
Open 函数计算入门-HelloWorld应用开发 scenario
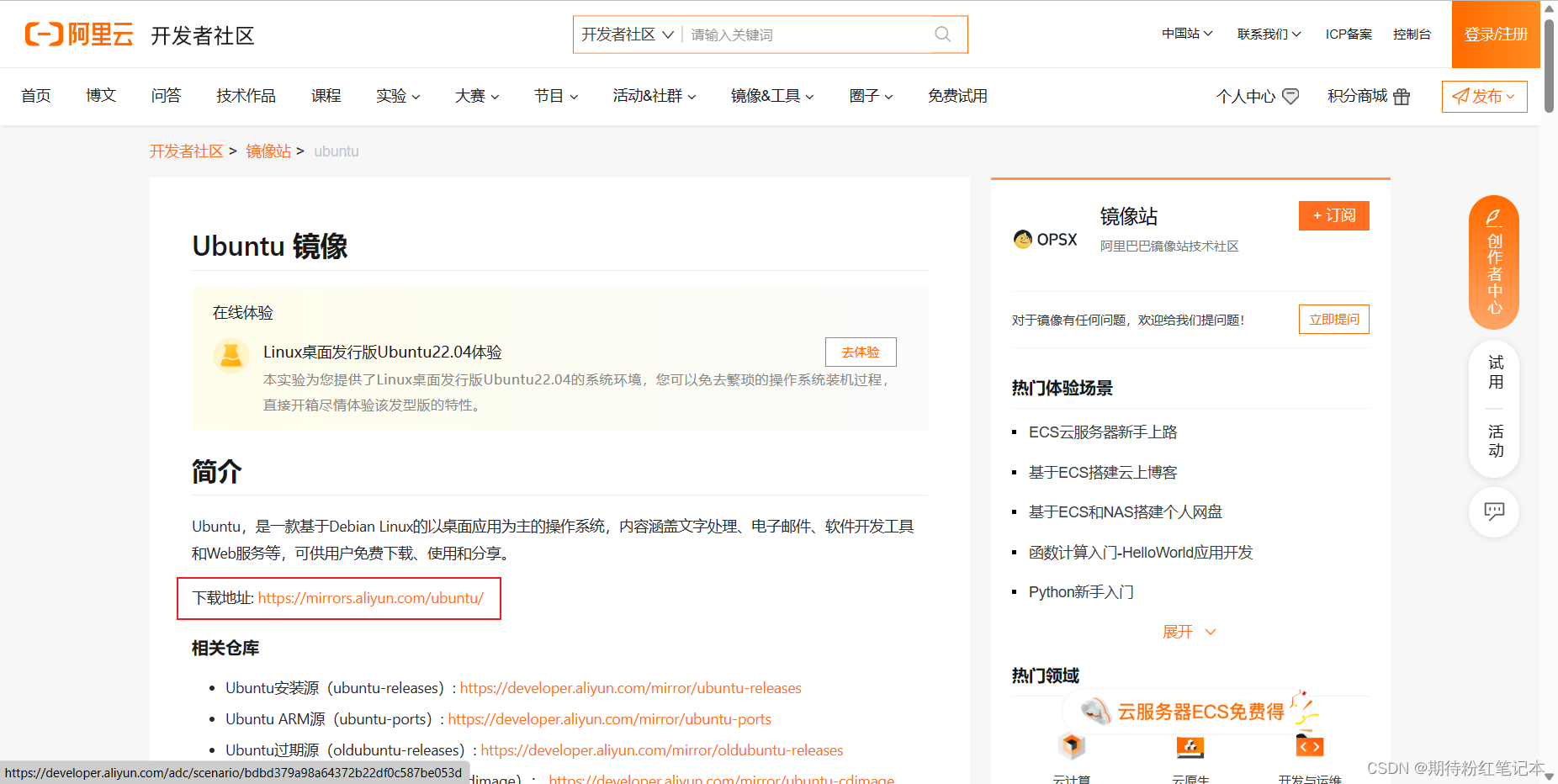point(1141,553)
